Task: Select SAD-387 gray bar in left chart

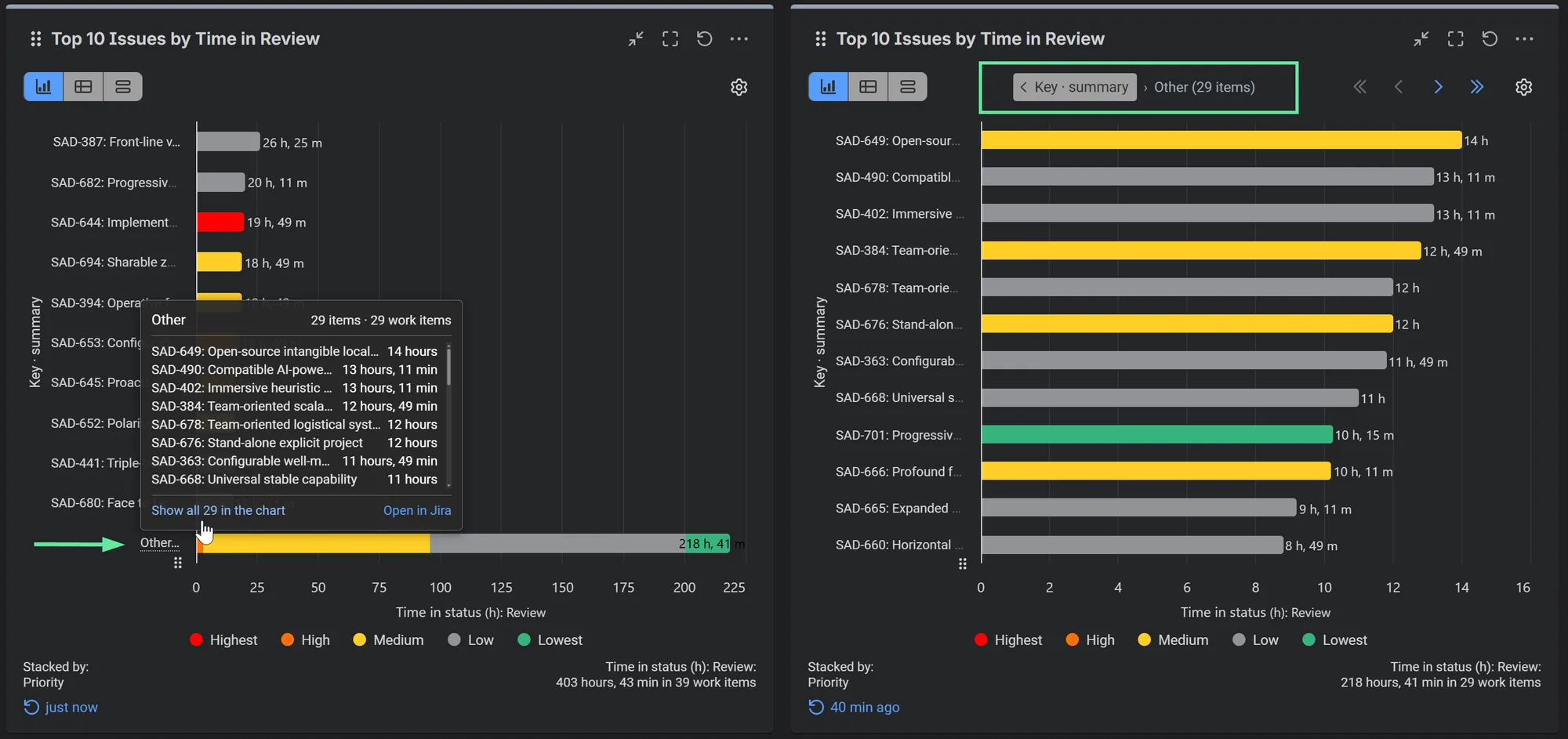Action: (x=228, y=142)
